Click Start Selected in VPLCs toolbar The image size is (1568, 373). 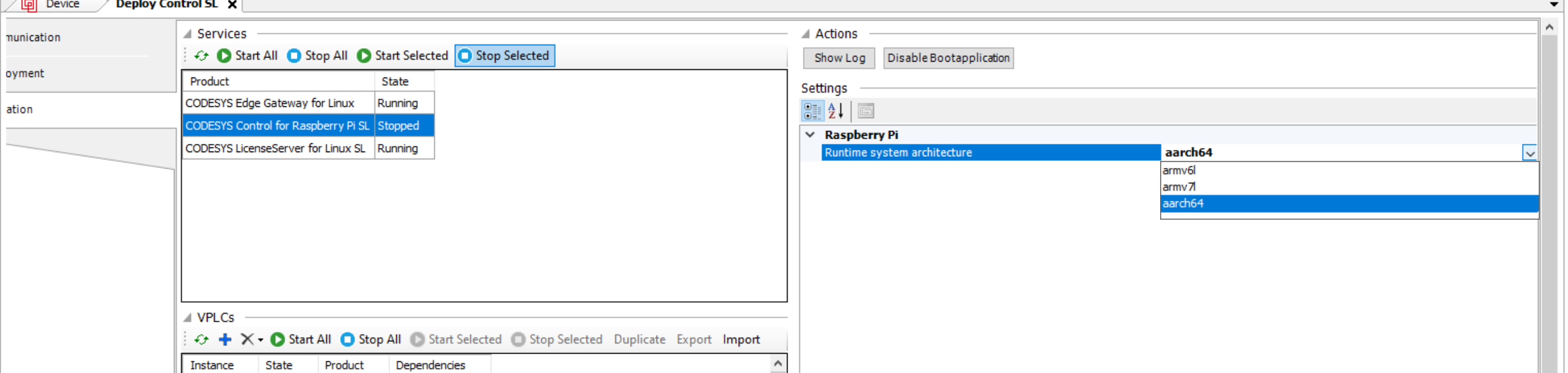457,340
